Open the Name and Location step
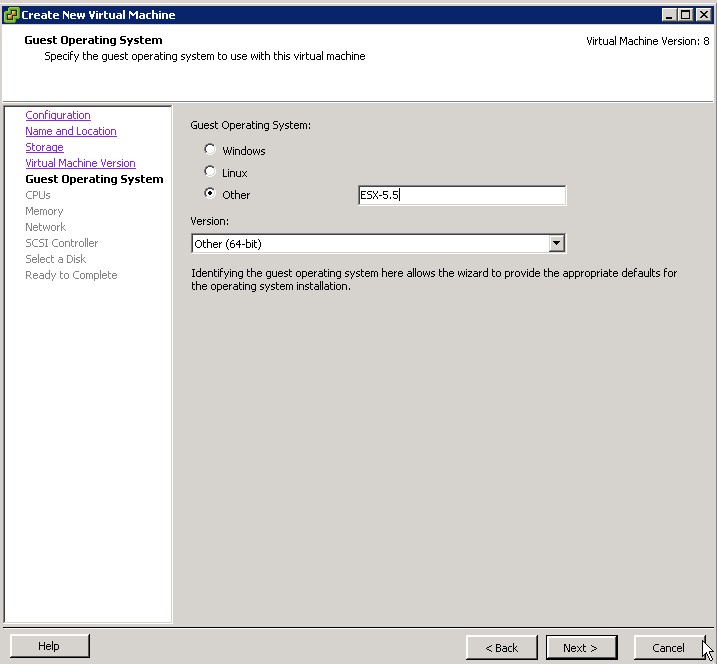 point(70,132)
